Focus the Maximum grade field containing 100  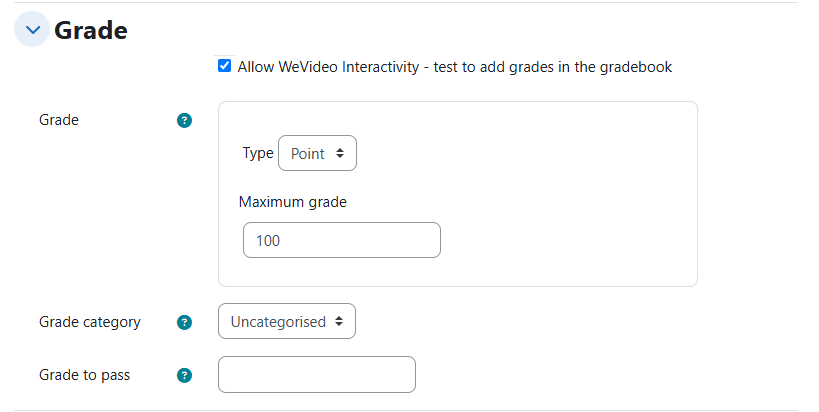click(342, 240)
